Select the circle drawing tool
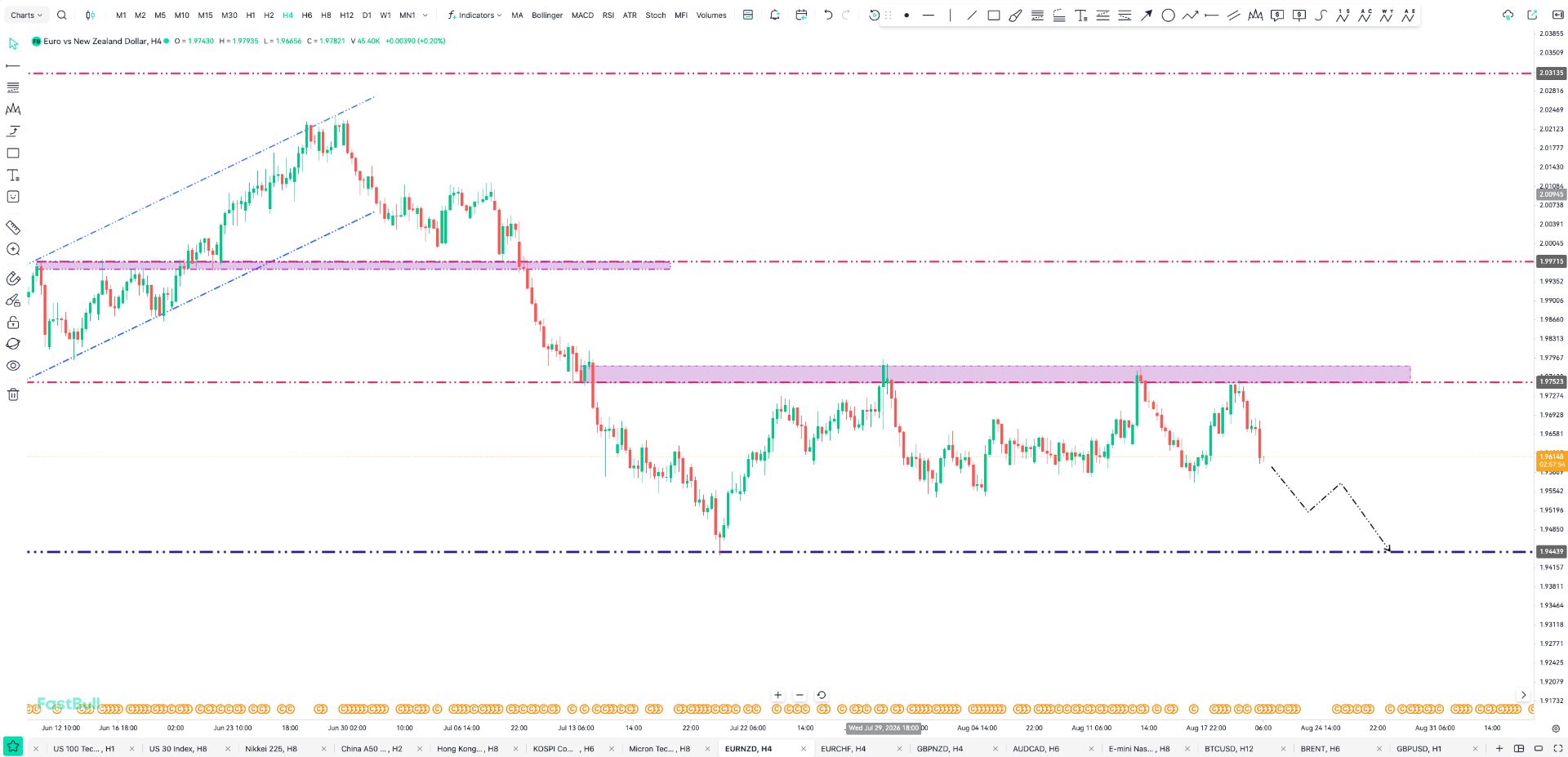Image resolution: width=1568 pixels, height=757 pixels. [1169, 15]
